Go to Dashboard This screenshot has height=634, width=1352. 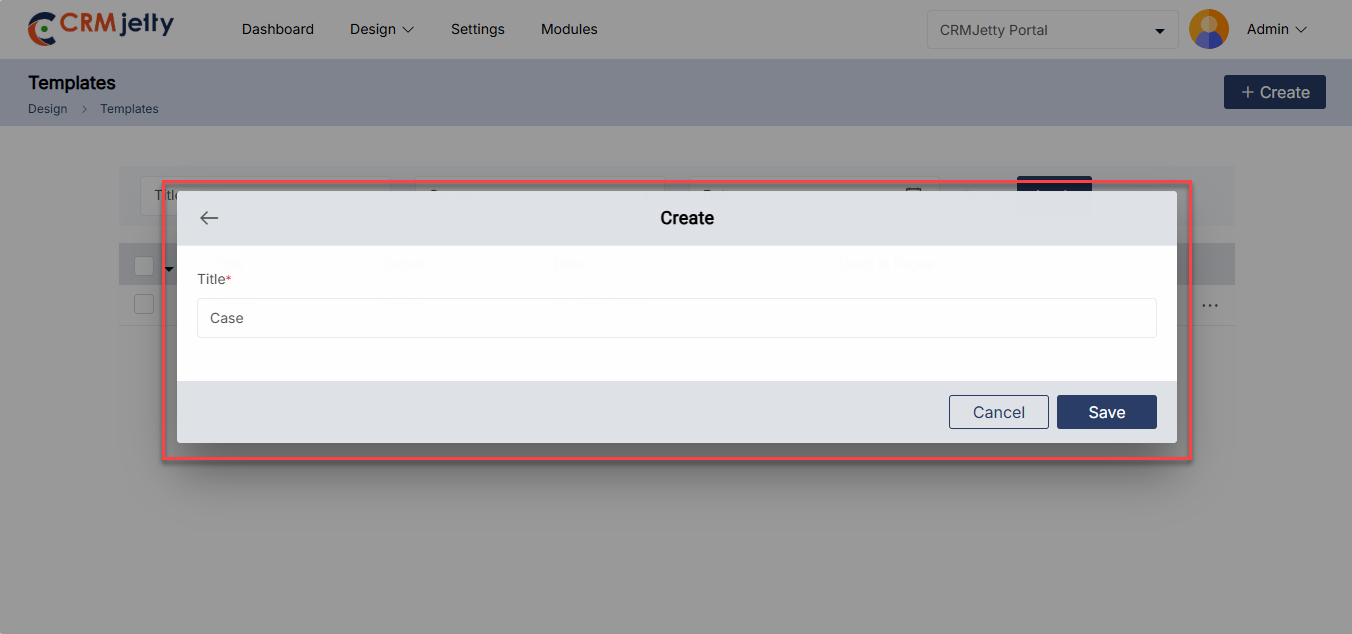pyautogui.click(x=277, y=29)
